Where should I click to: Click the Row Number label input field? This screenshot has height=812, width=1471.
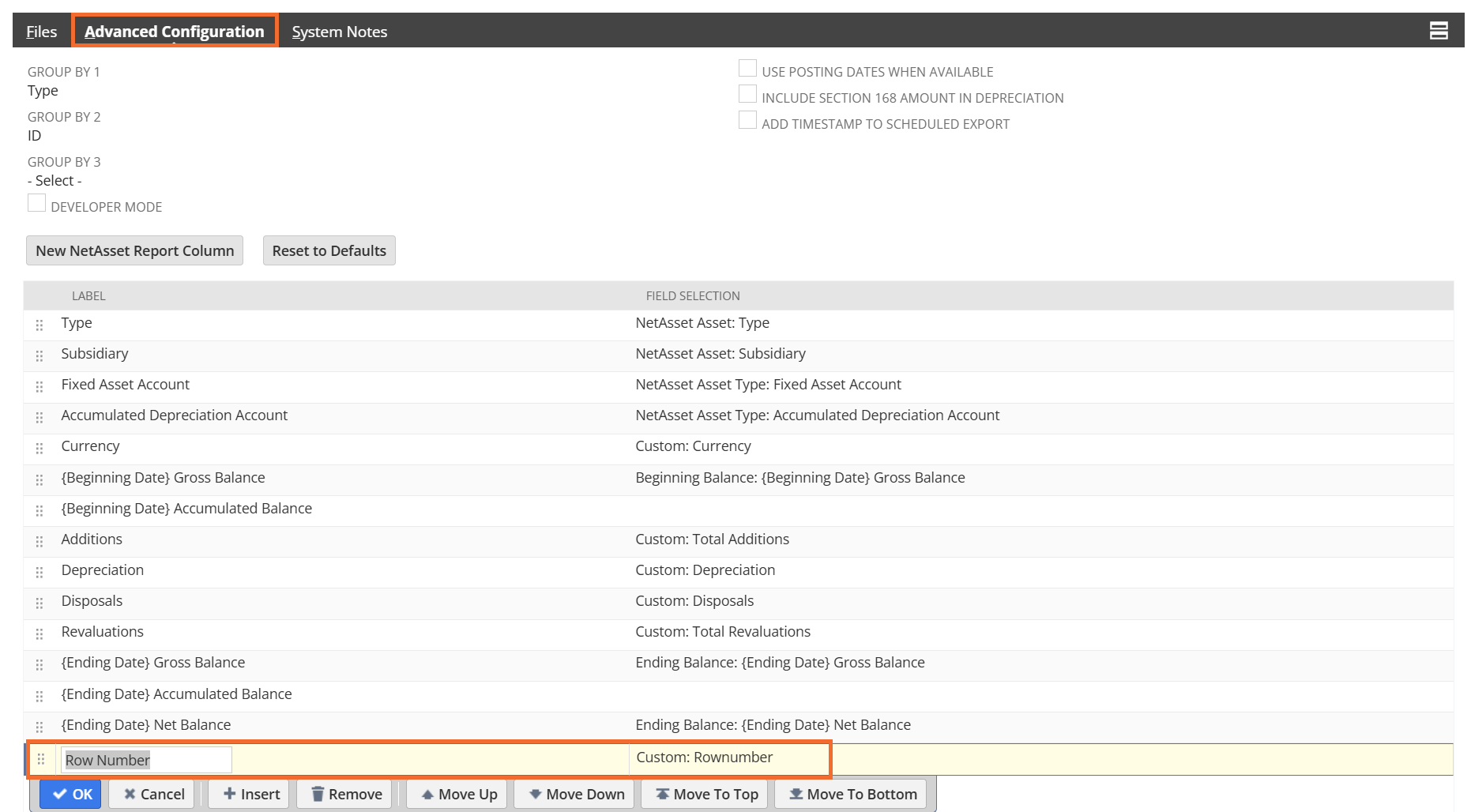click(146, 760)
